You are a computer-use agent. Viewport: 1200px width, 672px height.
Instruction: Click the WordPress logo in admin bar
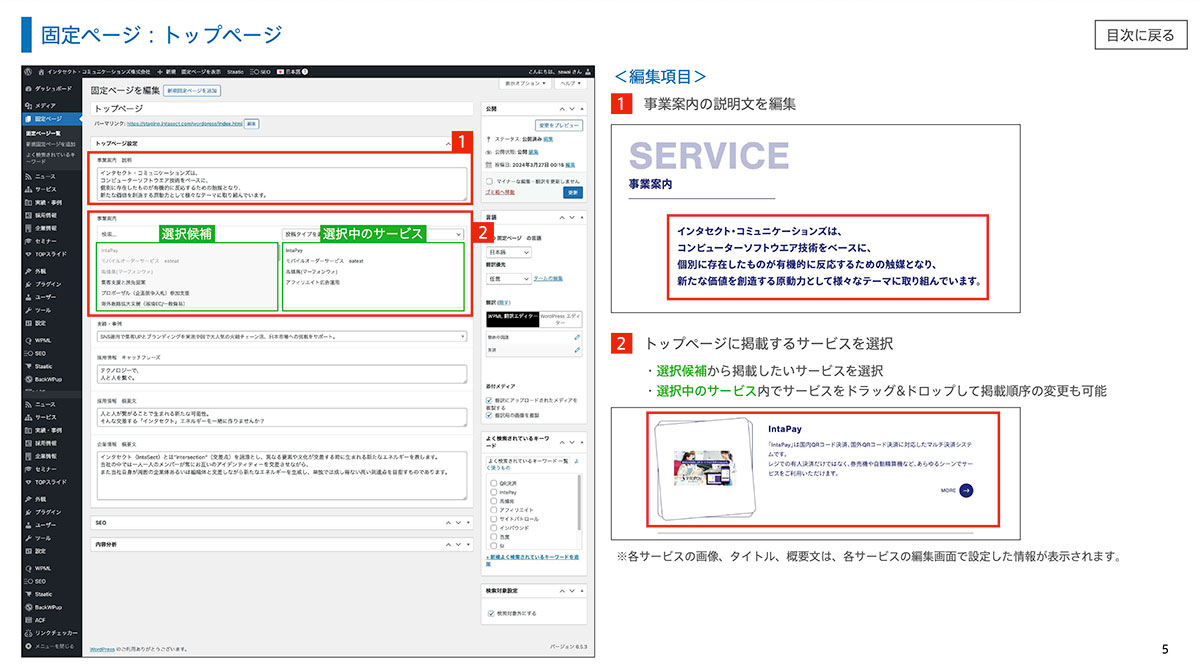[29, 72]
